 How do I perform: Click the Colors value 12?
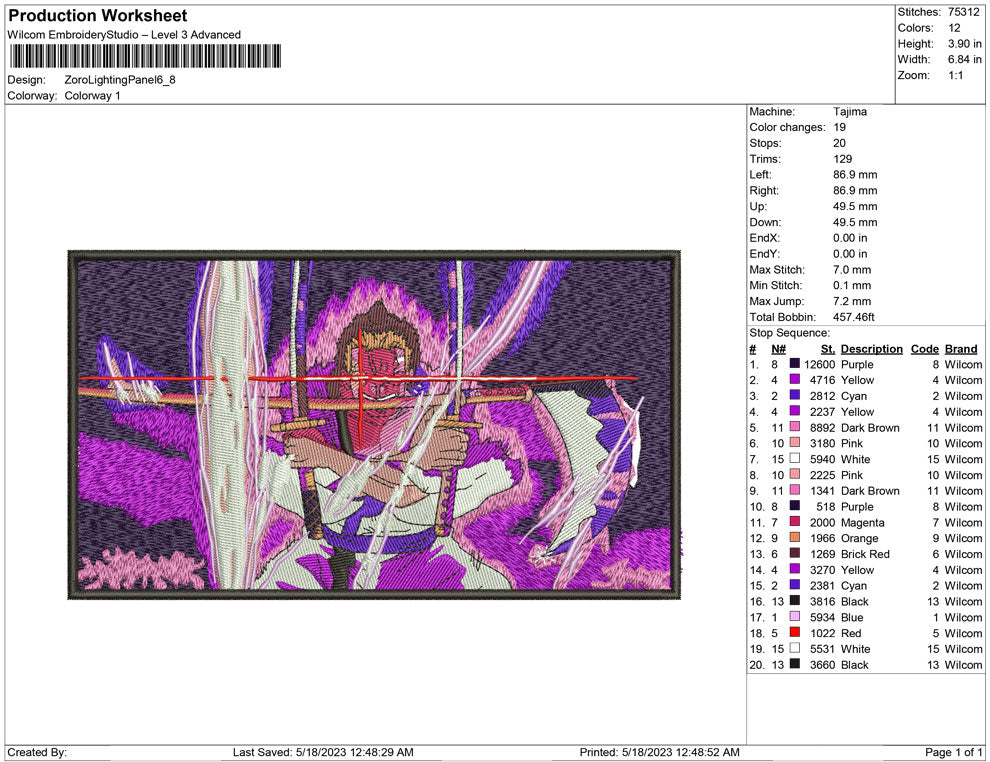(954, 28)
